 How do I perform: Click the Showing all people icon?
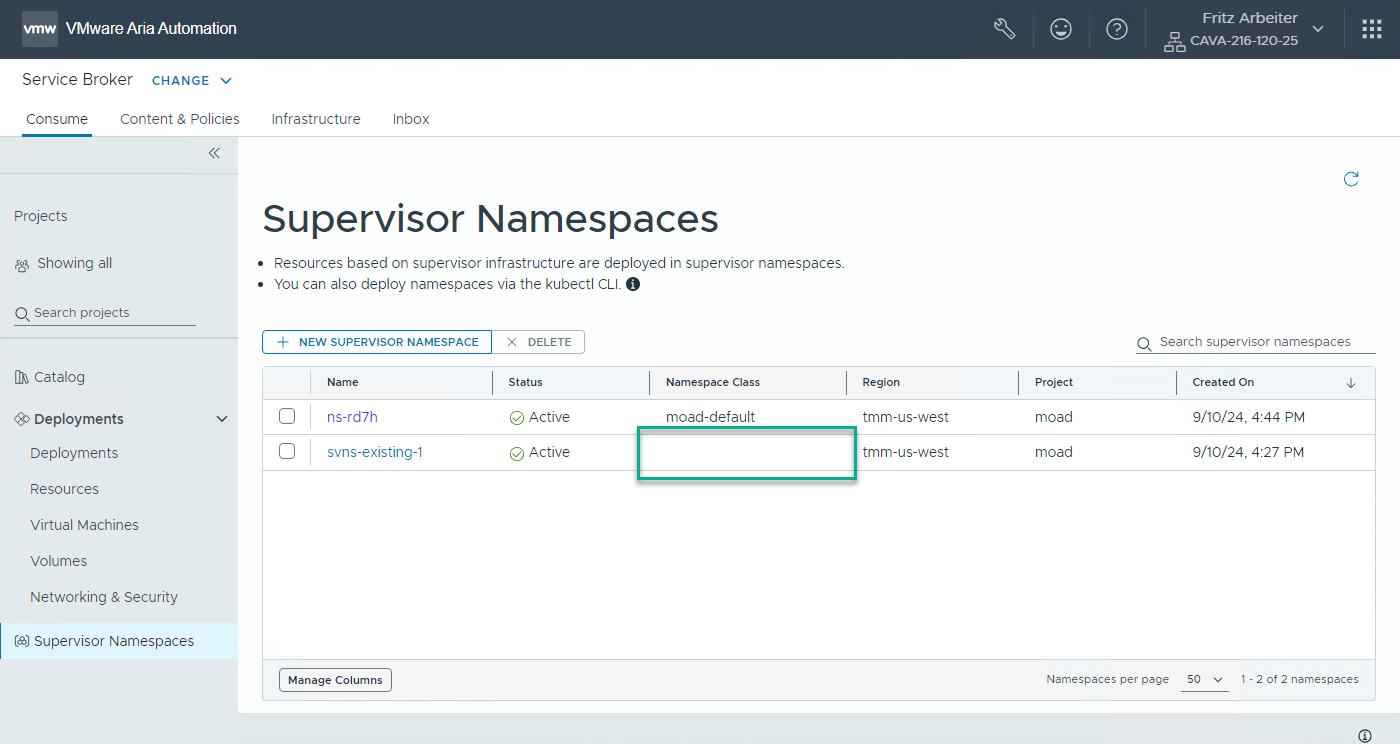(x=22, y=265)
